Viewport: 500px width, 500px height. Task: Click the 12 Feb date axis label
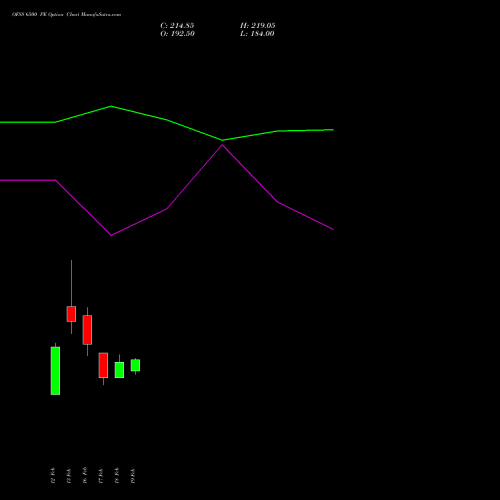[53, 475]
